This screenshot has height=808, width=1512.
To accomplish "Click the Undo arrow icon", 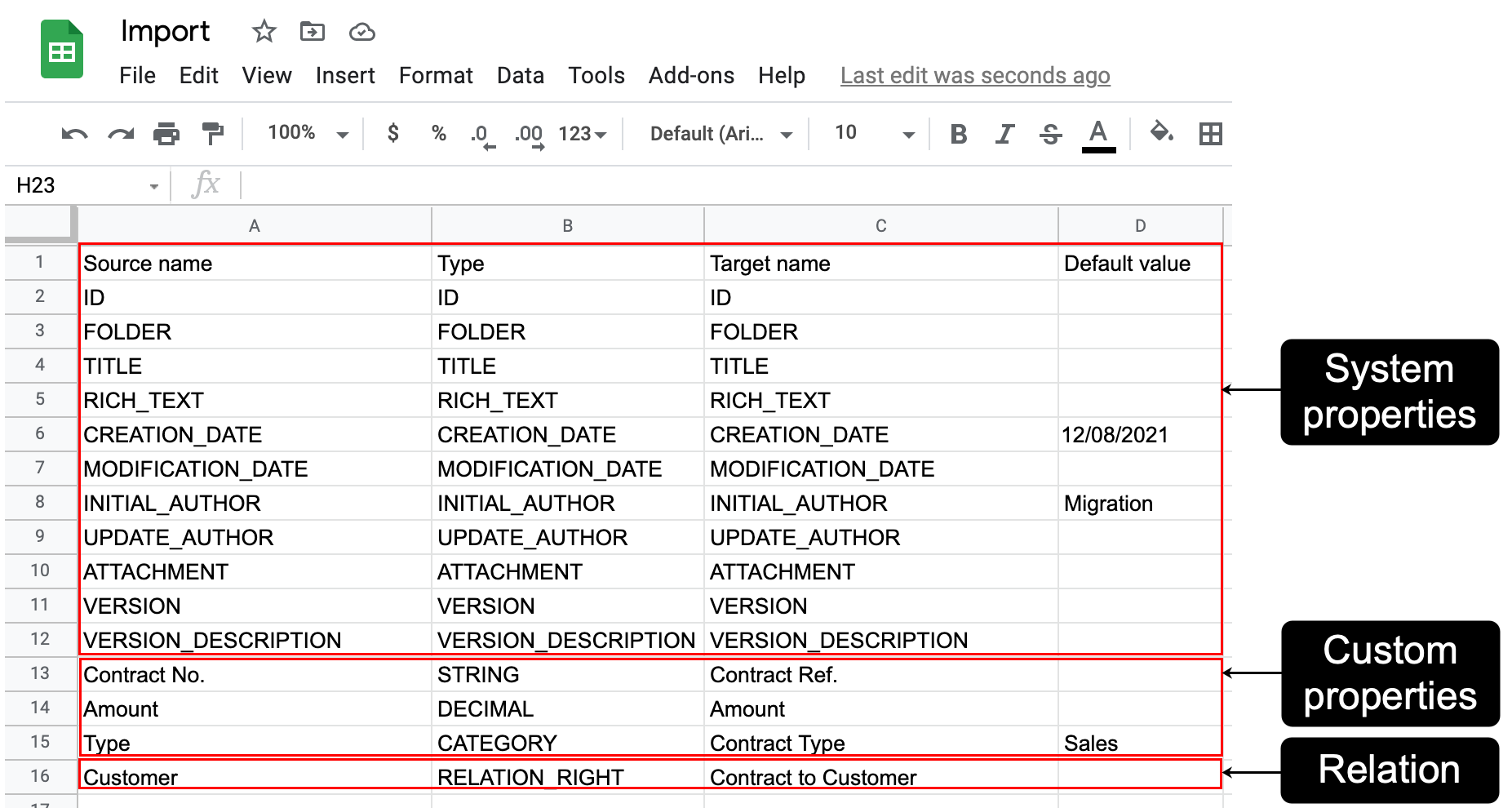I will point(74,134).
